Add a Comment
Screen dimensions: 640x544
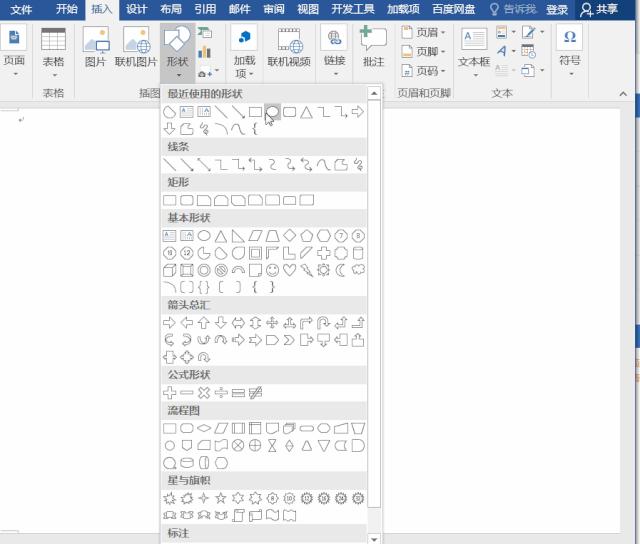point(373,46)
